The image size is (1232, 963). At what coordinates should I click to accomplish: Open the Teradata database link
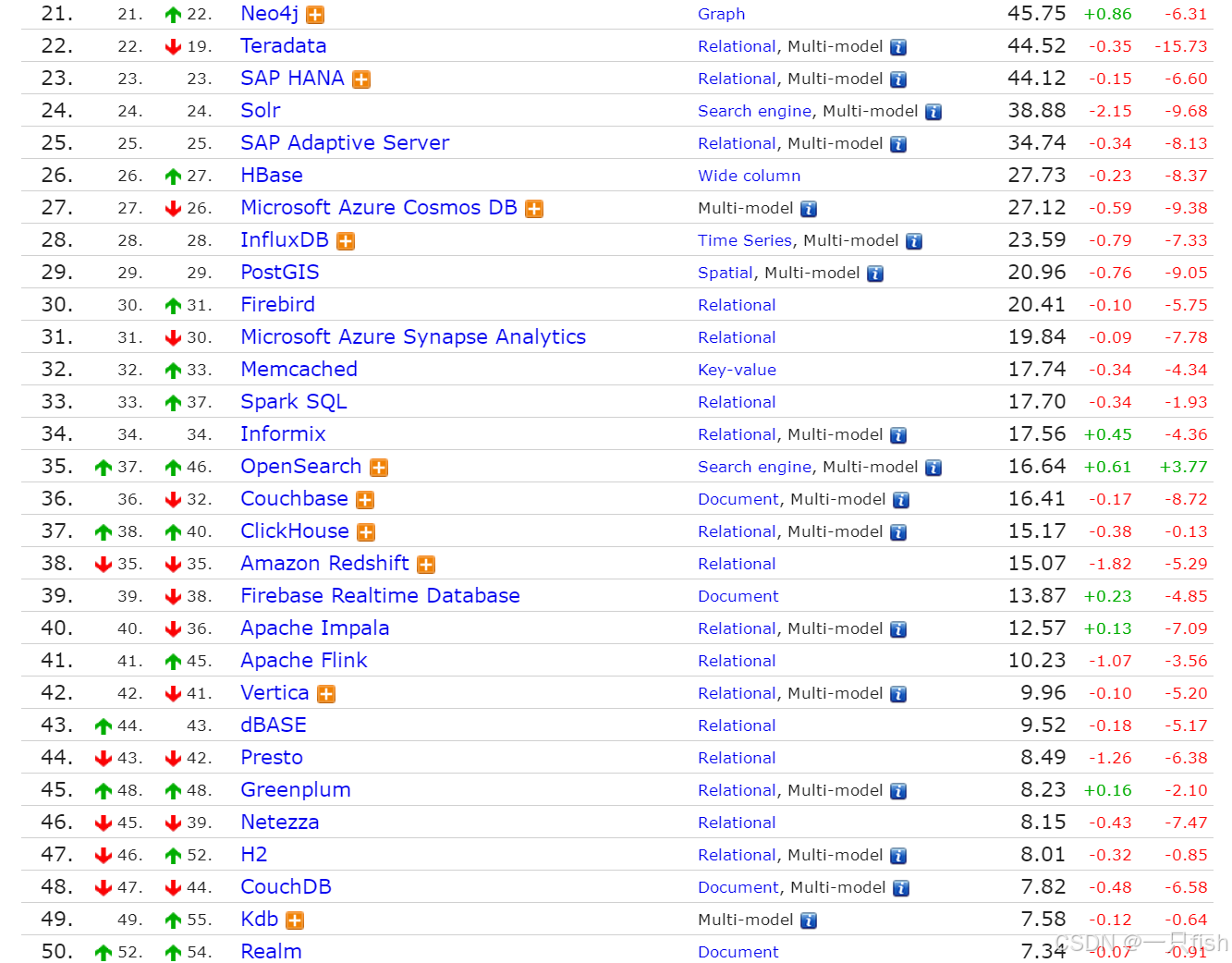283,46
